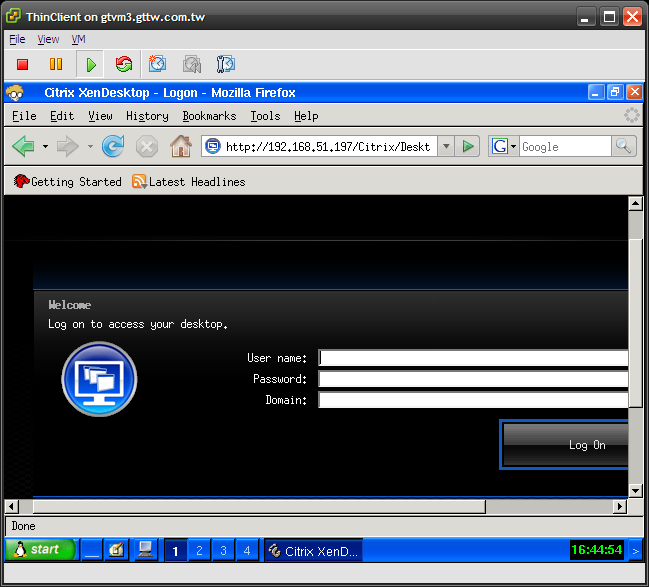The image size is (649, 587).
Task: Switch to workspace 4
Action: (247, 551)
